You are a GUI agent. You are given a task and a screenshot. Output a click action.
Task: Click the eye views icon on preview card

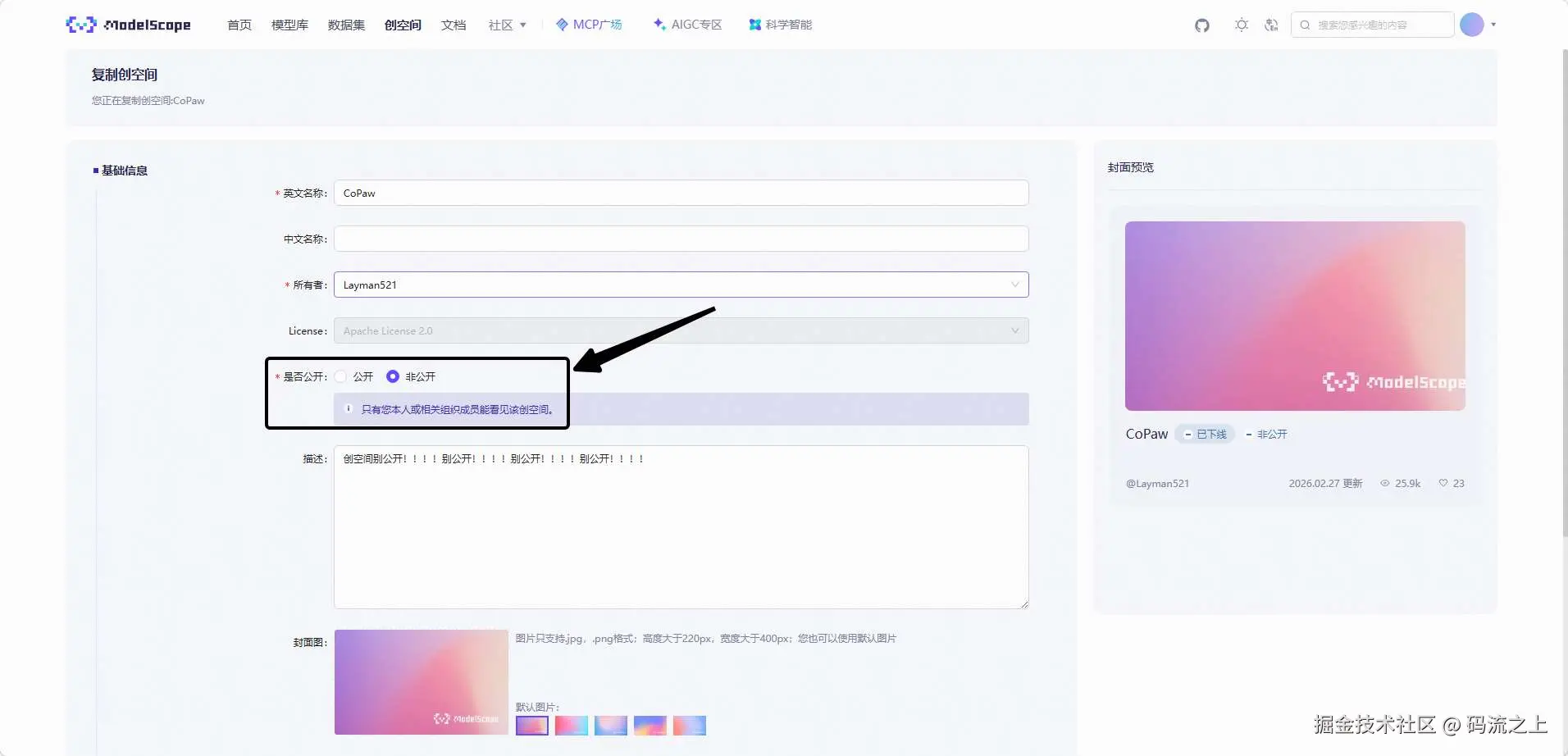coord(1385,483)
